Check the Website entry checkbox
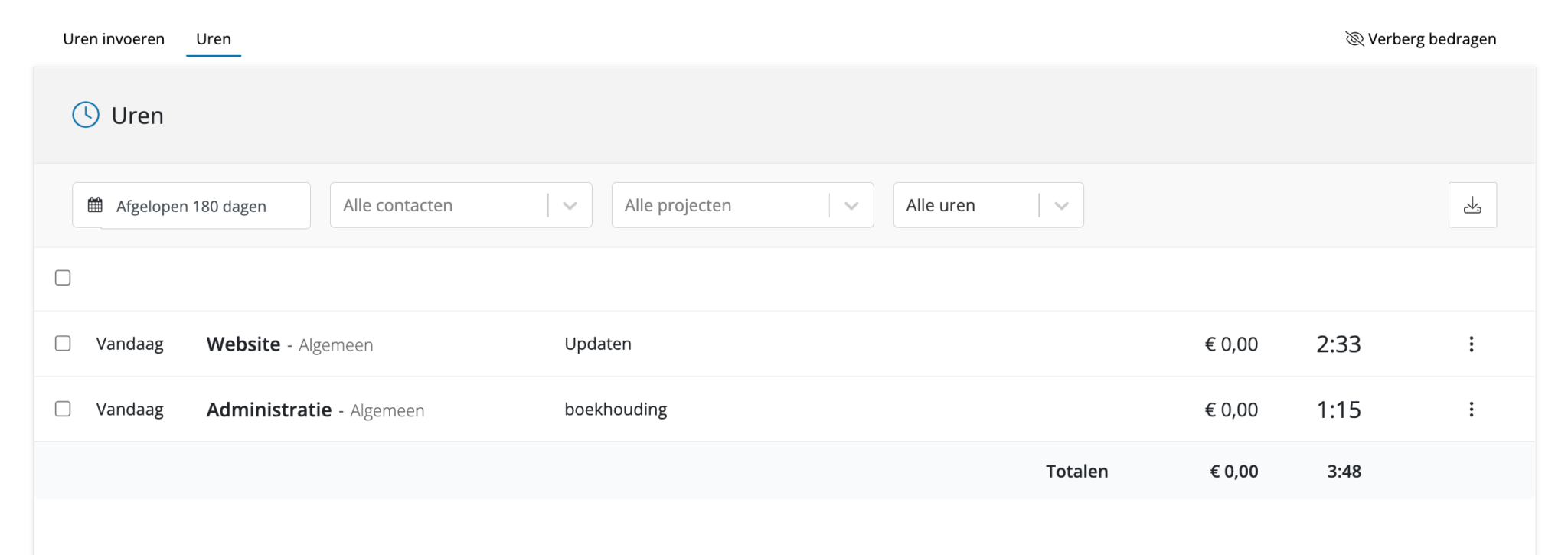The width and height of the screenshot is (1568, 555). pyautogui.click(x=63, y=344)
